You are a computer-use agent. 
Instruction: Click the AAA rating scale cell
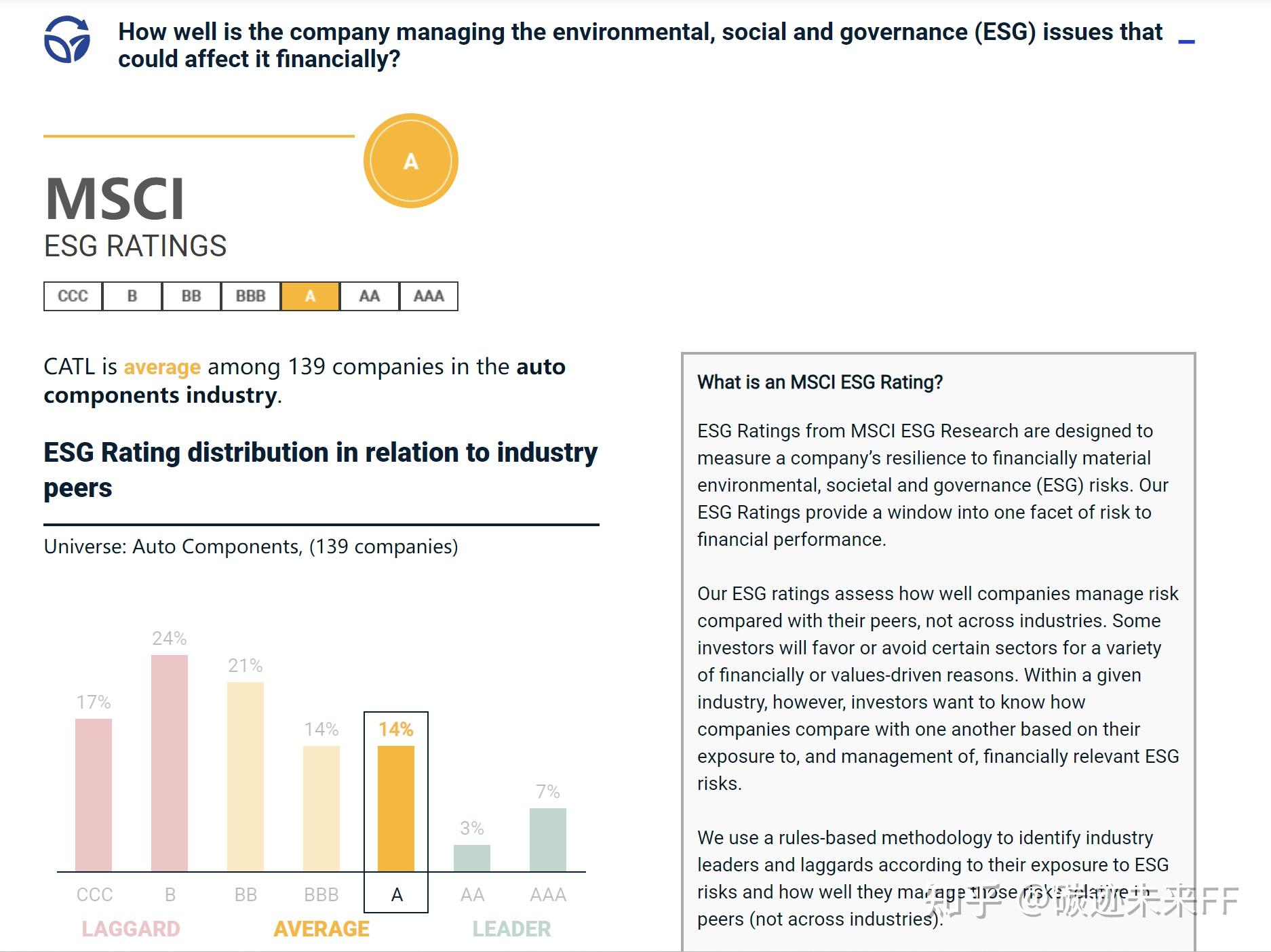[429, 296]
